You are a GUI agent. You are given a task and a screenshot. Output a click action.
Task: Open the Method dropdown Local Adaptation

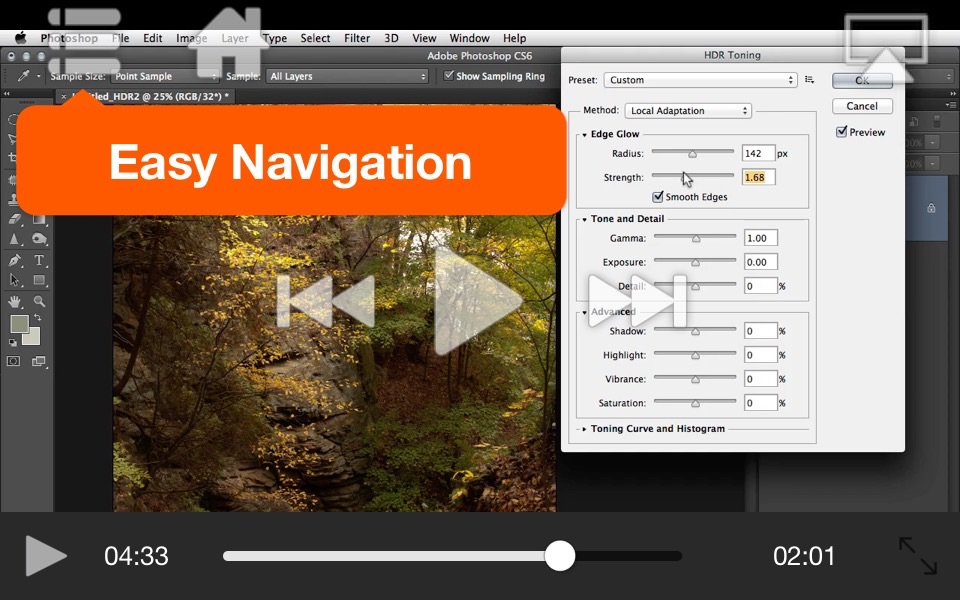(688, 111)
